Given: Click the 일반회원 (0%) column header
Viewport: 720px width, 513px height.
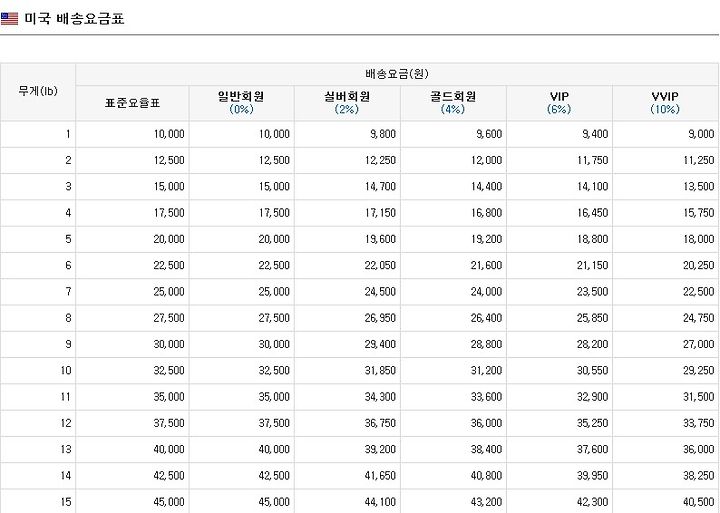Looking at the screenshot, I should pos(241,103).
